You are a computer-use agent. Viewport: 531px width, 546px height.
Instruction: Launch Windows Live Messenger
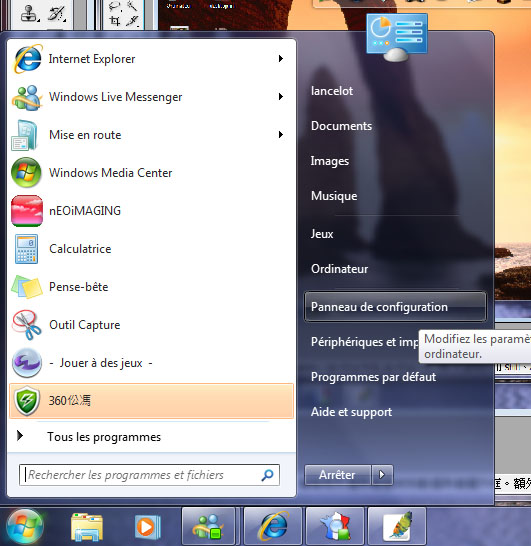(151, 97)
